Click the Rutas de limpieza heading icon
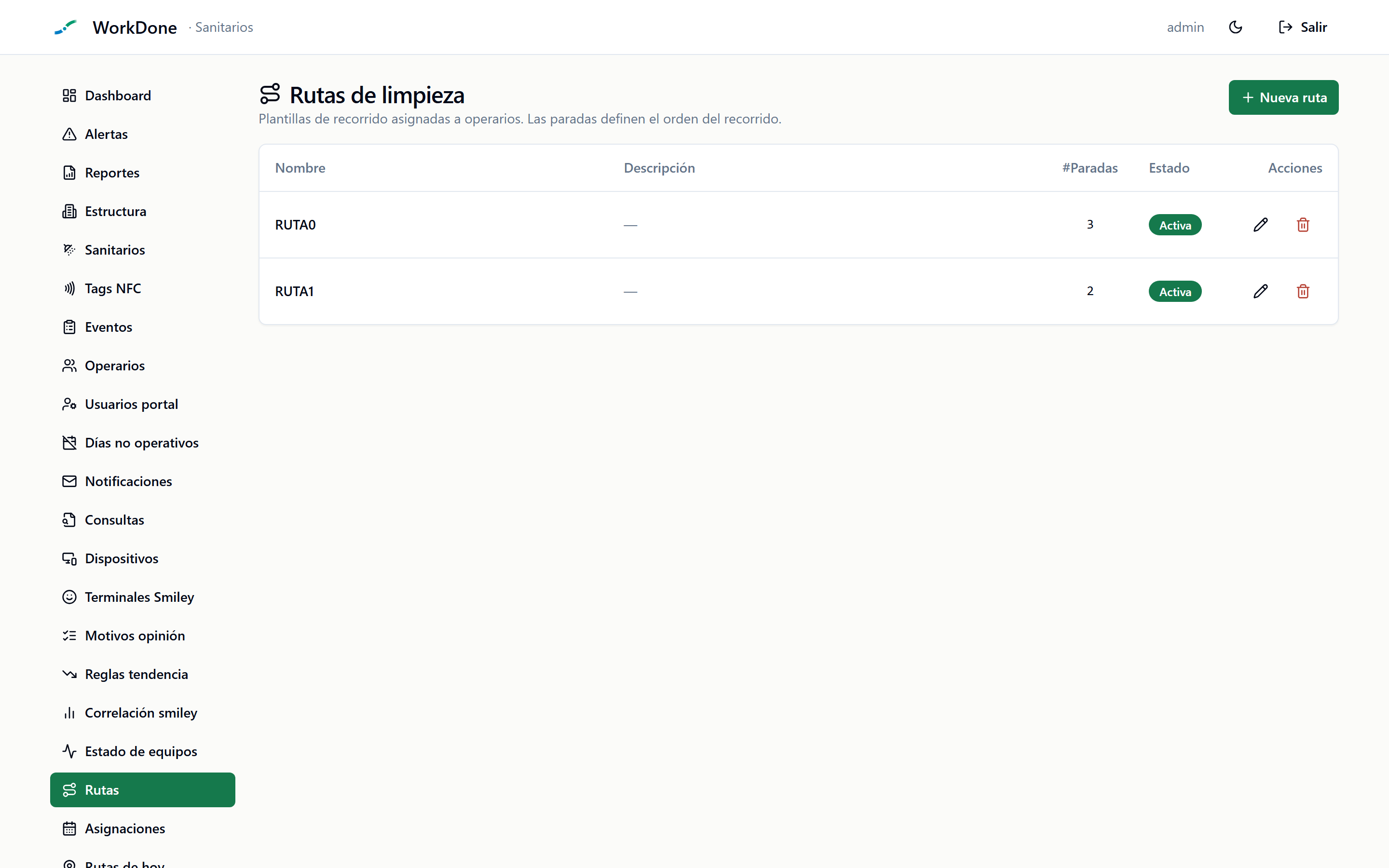This screenshot has height=868, width=1389. coord(270,94)
